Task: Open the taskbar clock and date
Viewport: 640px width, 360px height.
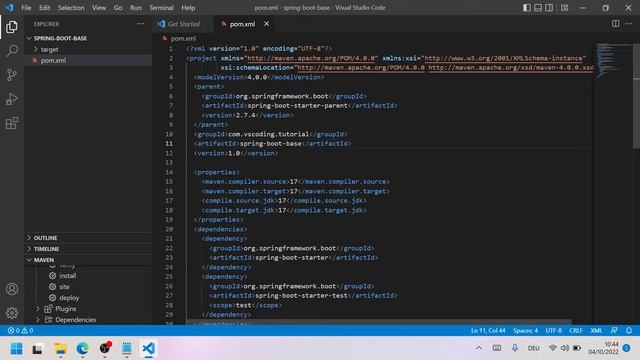Action: tap(603, 348)
